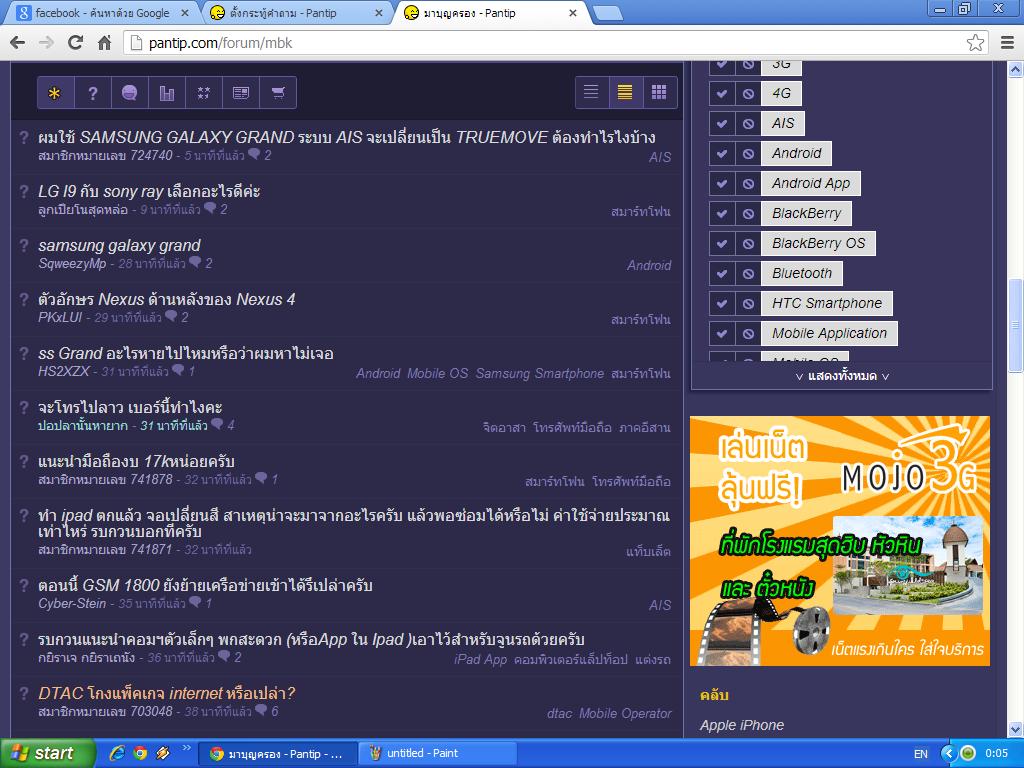Open untitled Paint taskbar item

tap(439, 753)
